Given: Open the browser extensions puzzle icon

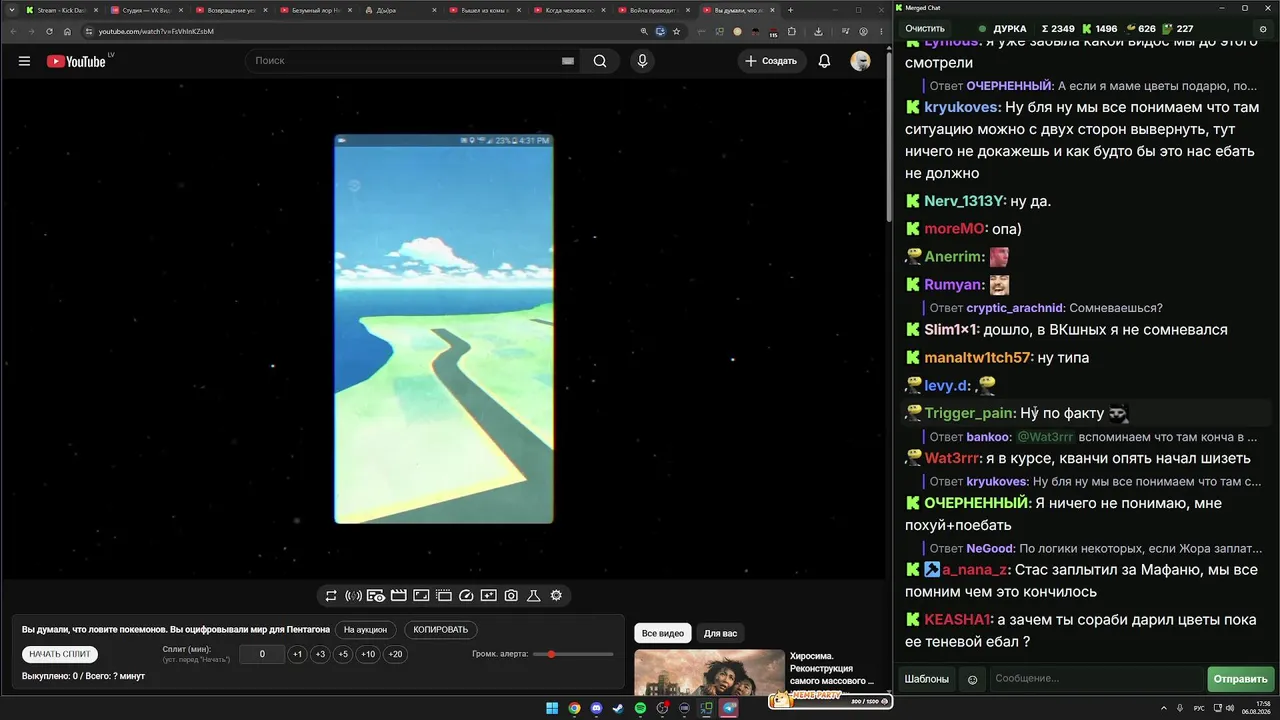Looking at the screenshot, I should pos(792,31).
